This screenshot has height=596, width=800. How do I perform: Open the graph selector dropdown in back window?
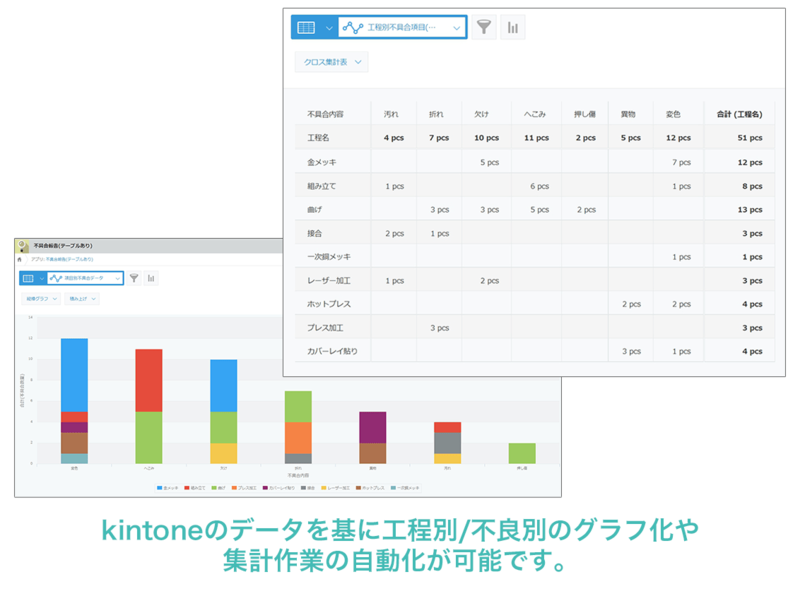click(85, 279)
